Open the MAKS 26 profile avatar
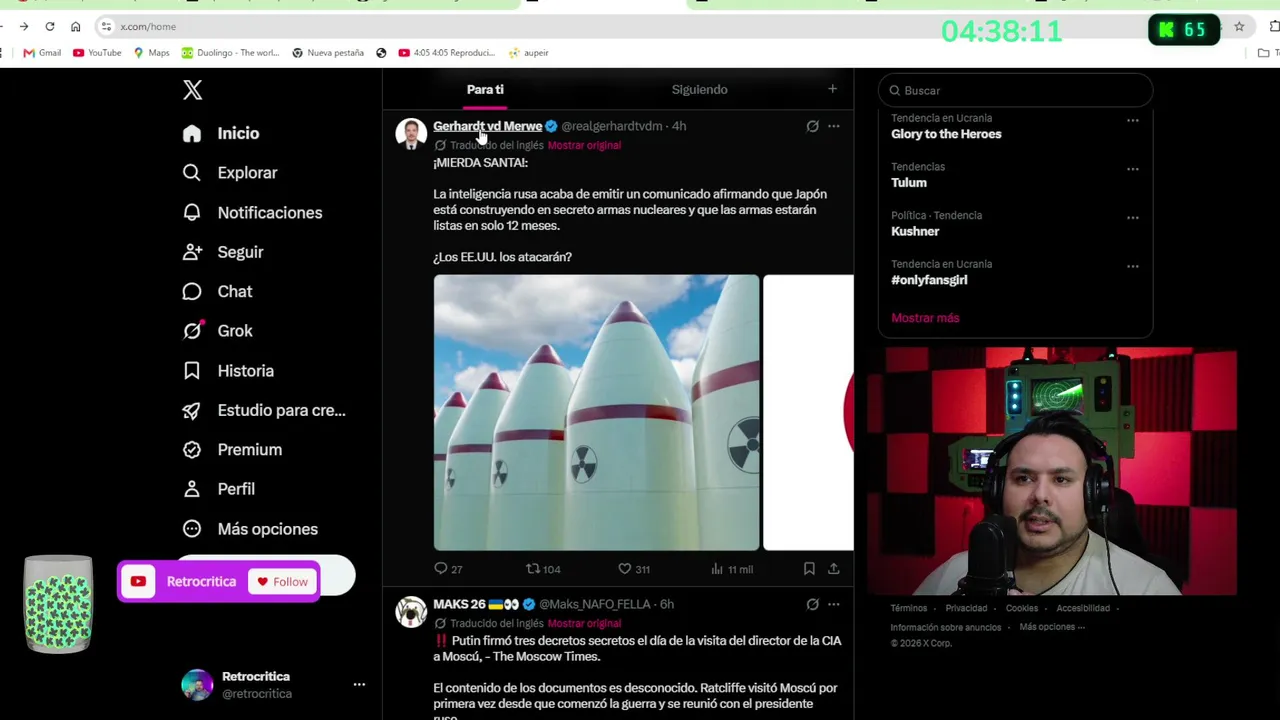 coord(411,612)
